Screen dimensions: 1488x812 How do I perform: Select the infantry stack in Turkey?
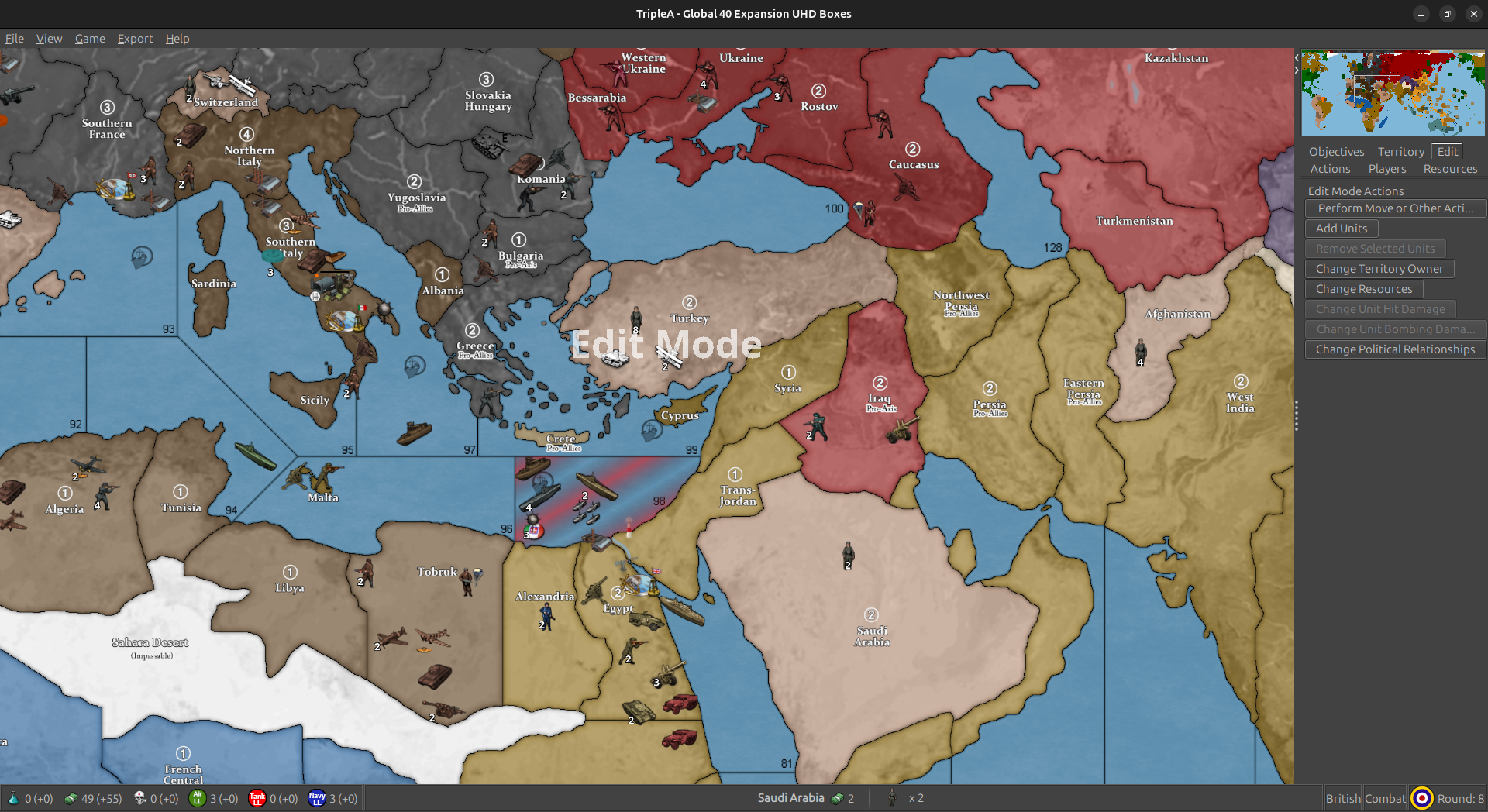[x=636, y=318]
